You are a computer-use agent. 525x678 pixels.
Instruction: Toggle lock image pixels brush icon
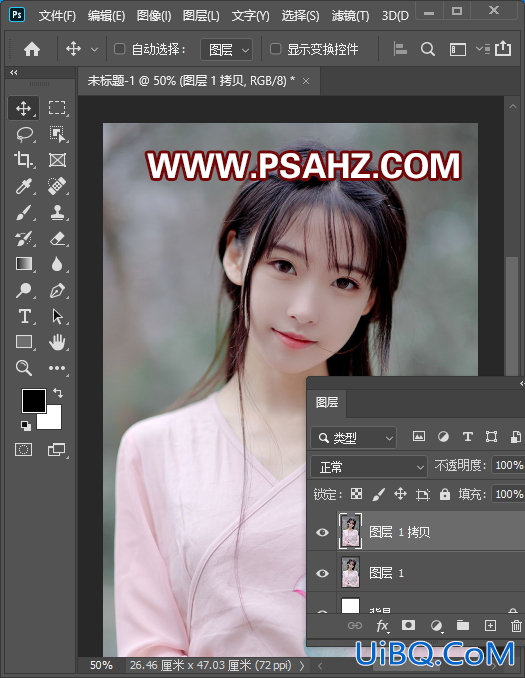[x=379, y=494]
